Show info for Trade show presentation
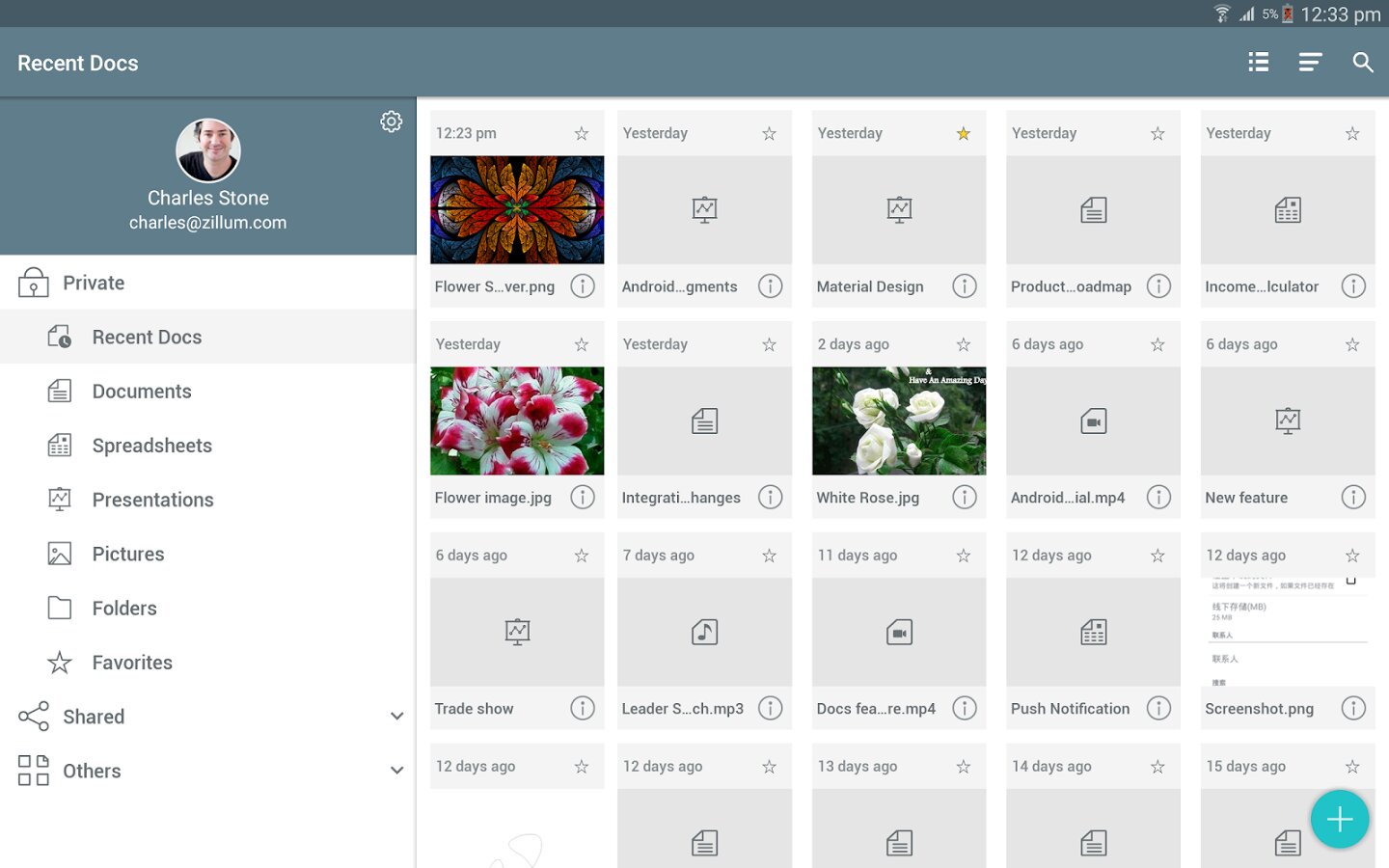The image size is (1389, 868). tap(583, 709)
